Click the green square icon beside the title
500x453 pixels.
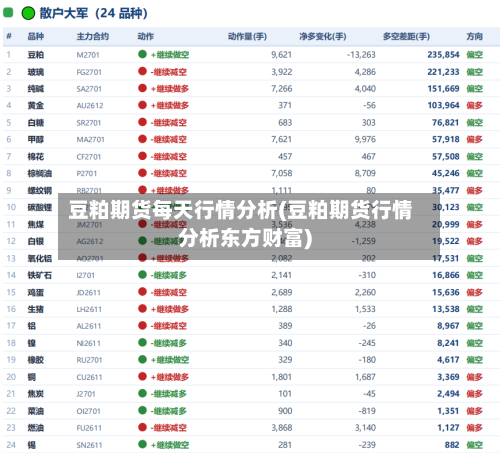click(8, 13)
